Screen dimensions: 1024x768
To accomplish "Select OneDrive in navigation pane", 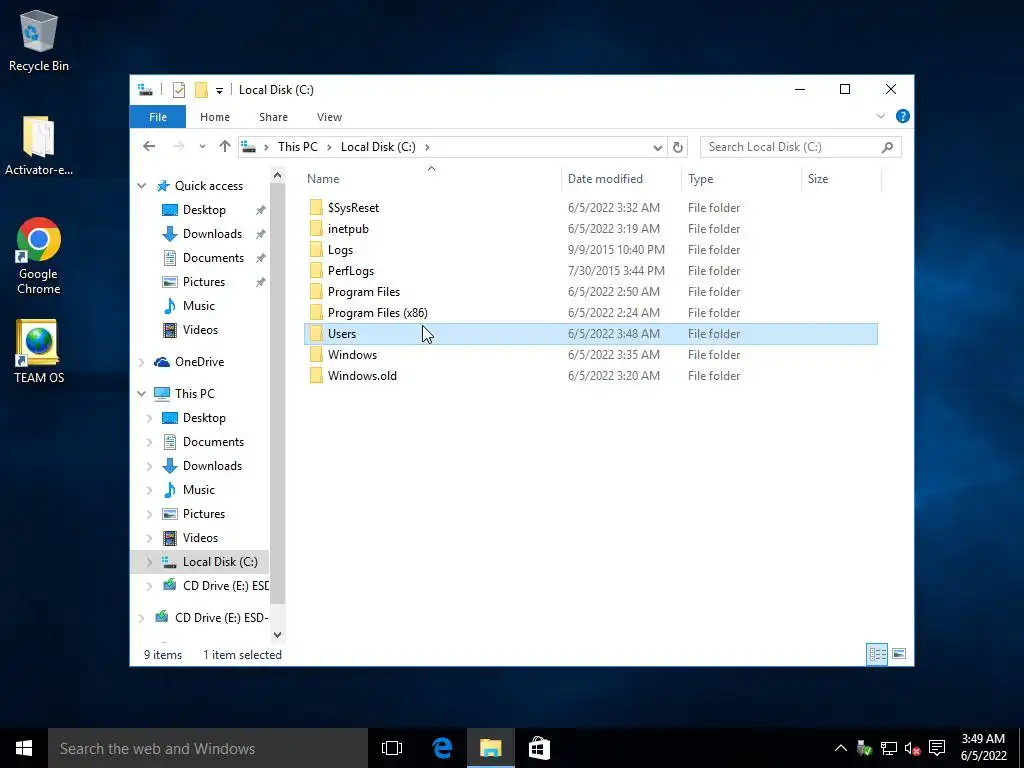I will tap(199, 362).
